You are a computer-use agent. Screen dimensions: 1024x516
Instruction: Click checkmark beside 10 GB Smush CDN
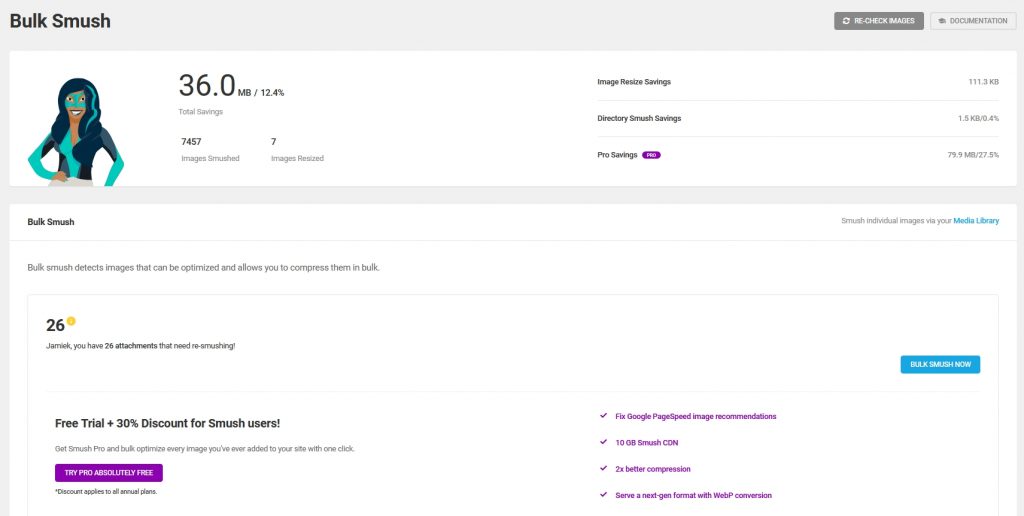tap(603, 442)
